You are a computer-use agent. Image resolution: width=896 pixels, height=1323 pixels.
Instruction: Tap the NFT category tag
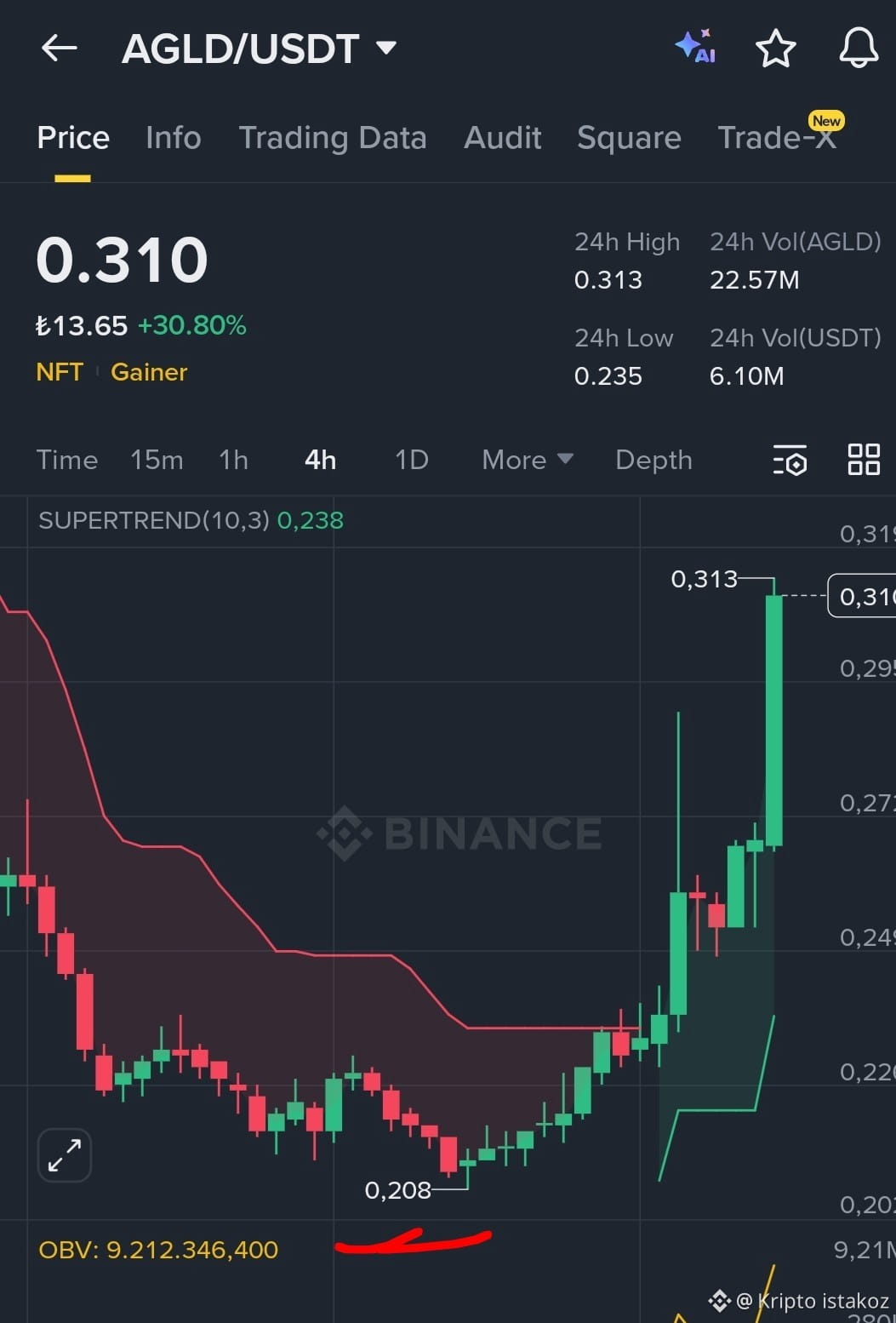60,372
